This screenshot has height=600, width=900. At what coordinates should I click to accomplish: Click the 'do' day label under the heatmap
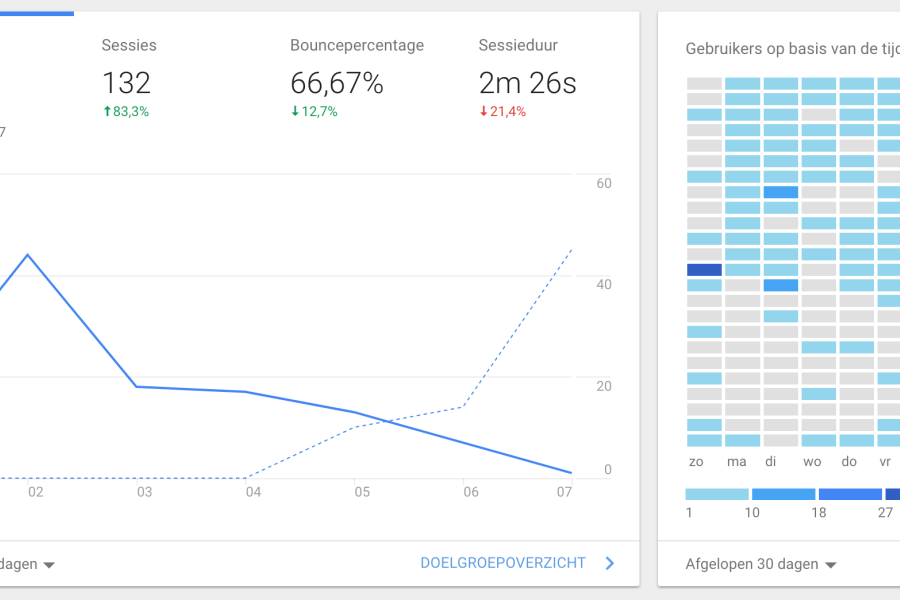pos(849,462)
